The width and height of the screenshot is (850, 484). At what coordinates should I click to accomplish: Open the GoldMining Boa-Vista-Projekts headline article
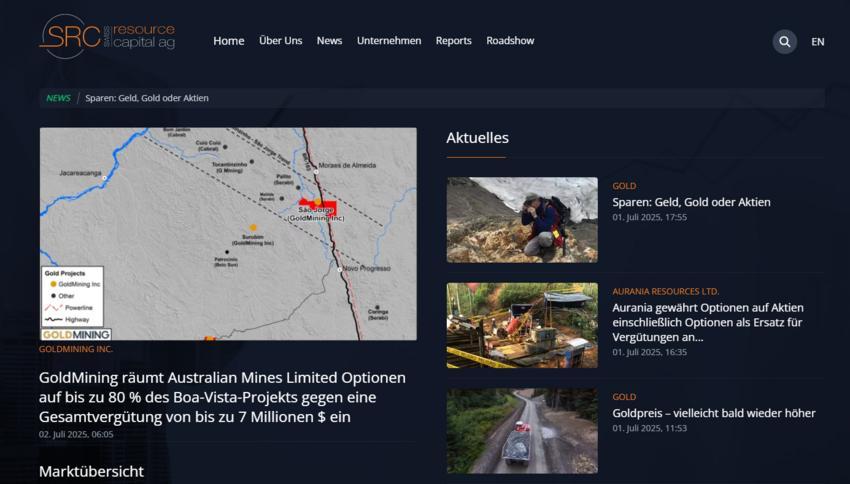pos(222,397)
